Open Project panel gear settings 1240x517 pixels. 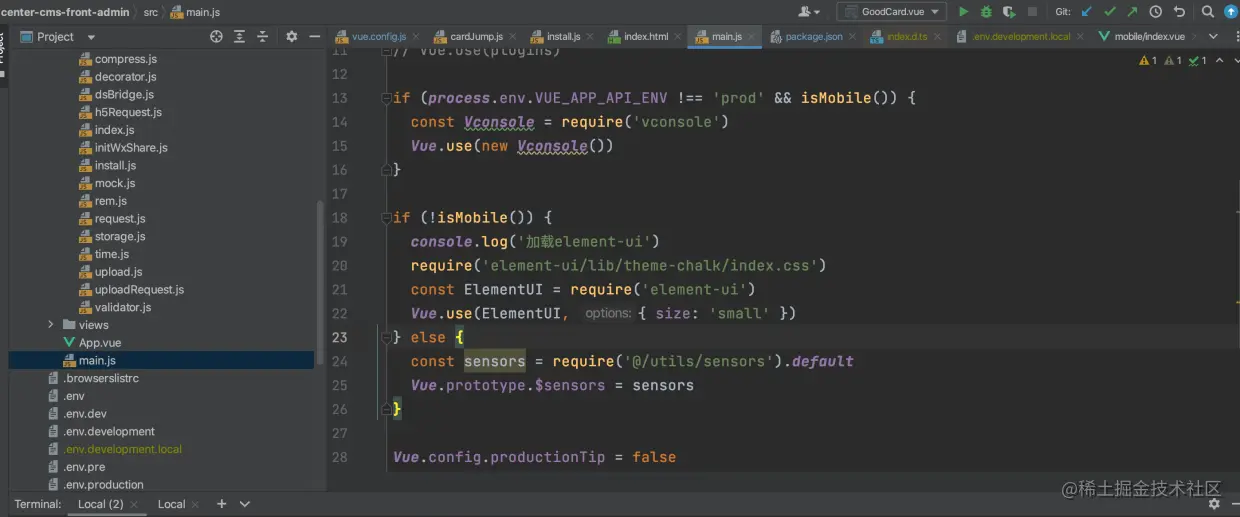tap(291, 36)
